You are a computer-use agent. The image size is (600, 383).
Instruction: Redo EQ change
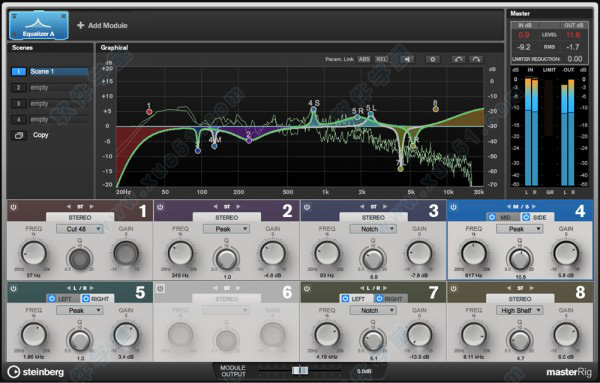476,59
